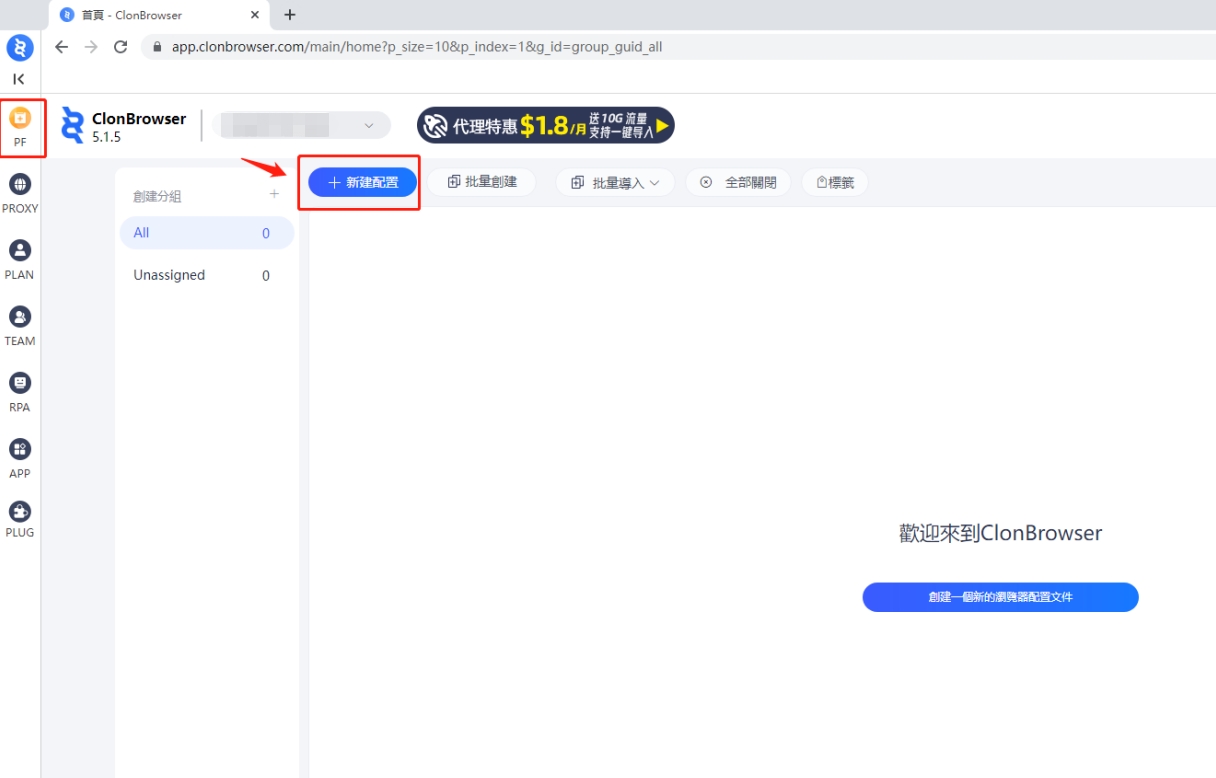1216x778 pixels.
Task: Select the Unassigned group
Action: [206, 275]
